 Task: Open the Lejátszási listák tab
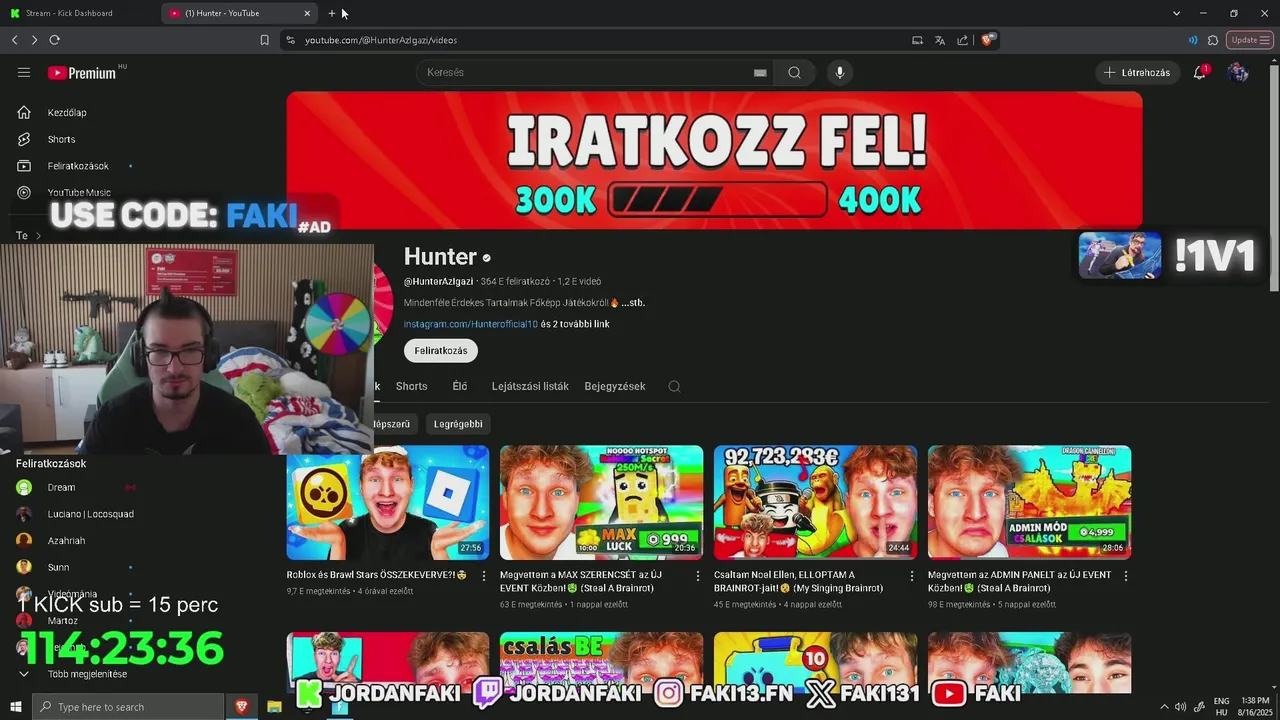point(530,386)
